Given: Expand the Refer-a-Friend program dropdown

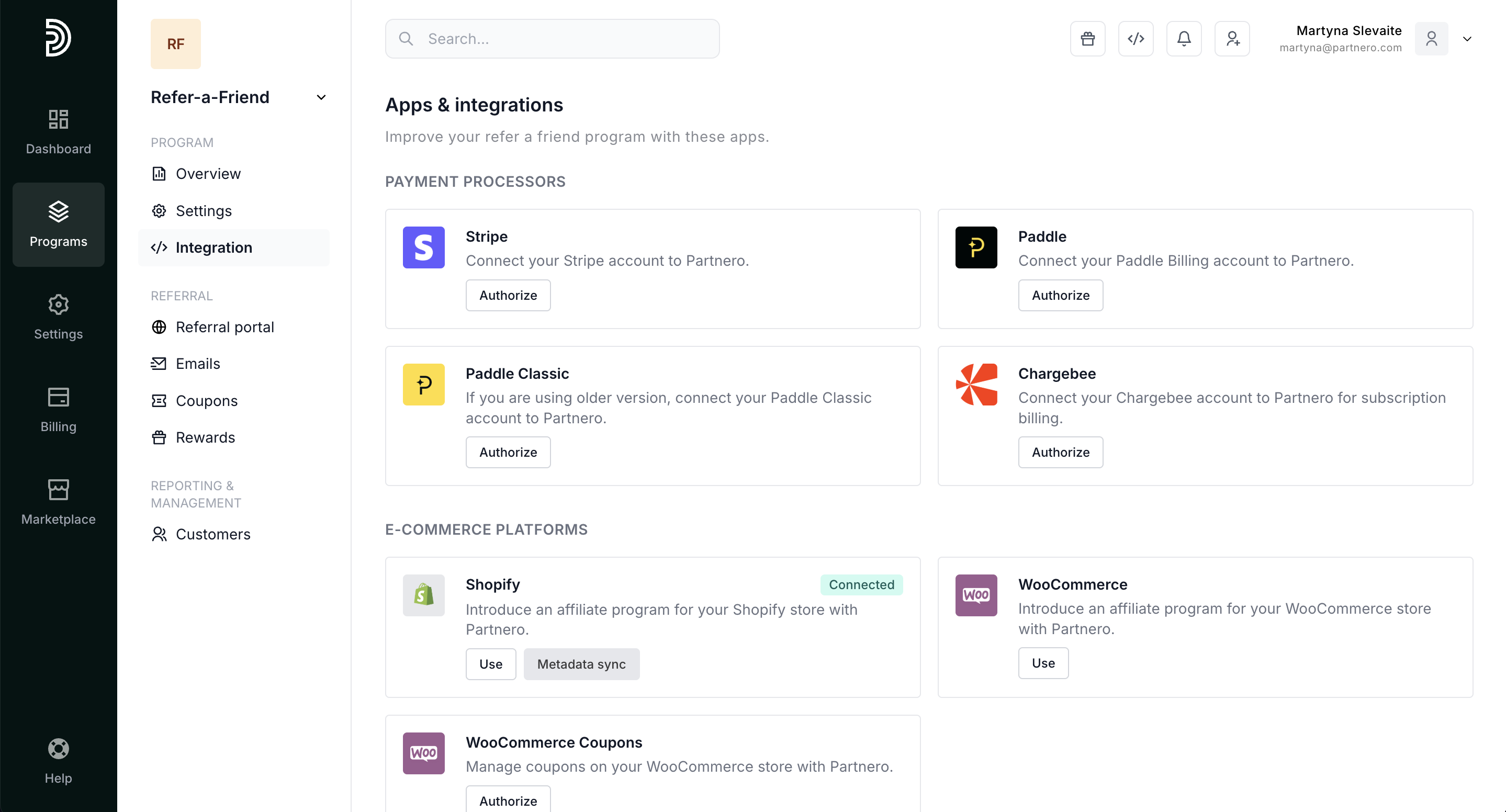Looking at the screenshot, I should 321,97.
